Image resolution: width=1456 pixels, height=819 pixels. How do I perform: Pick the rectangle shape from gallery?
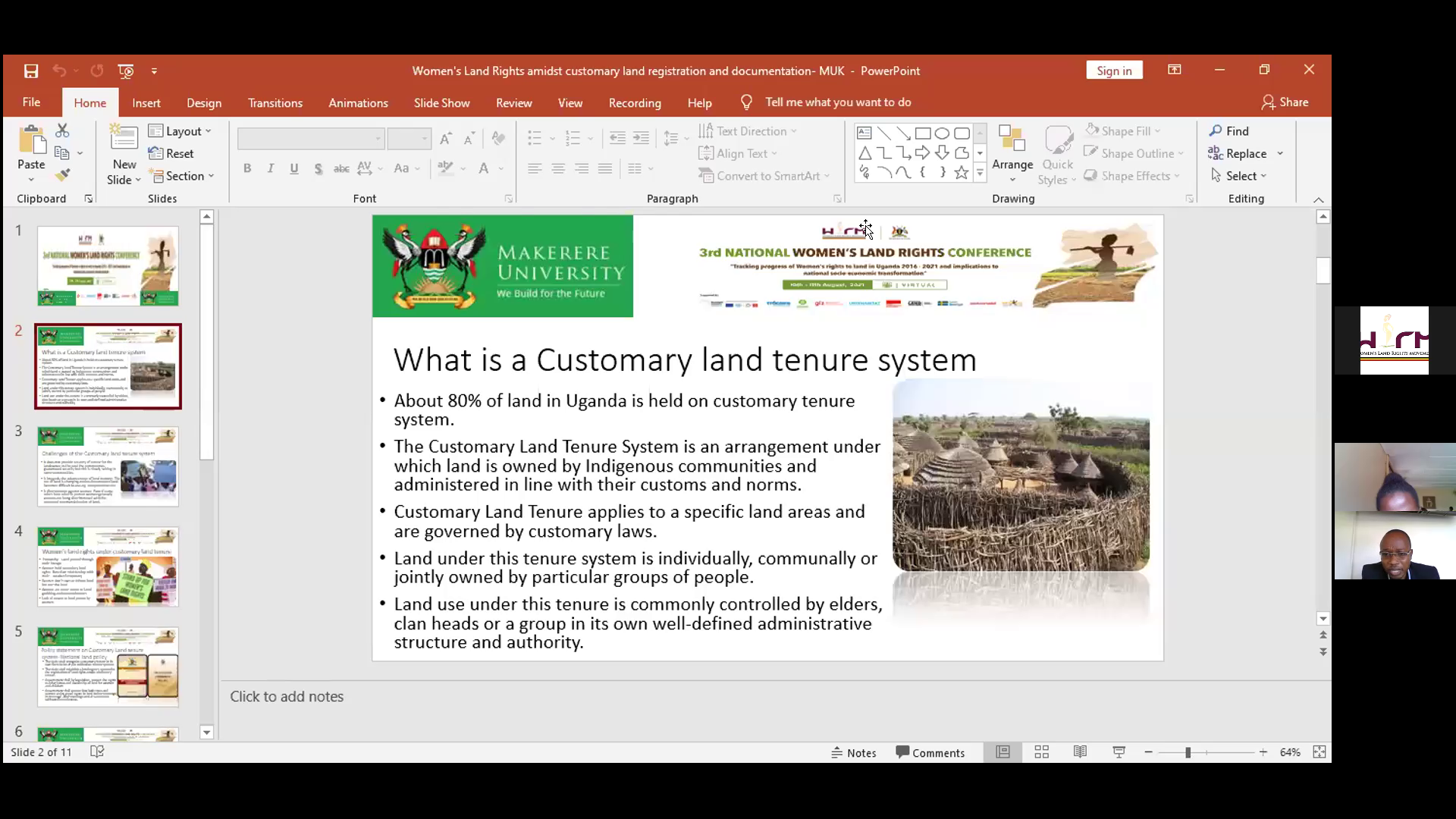coord(923,133)
